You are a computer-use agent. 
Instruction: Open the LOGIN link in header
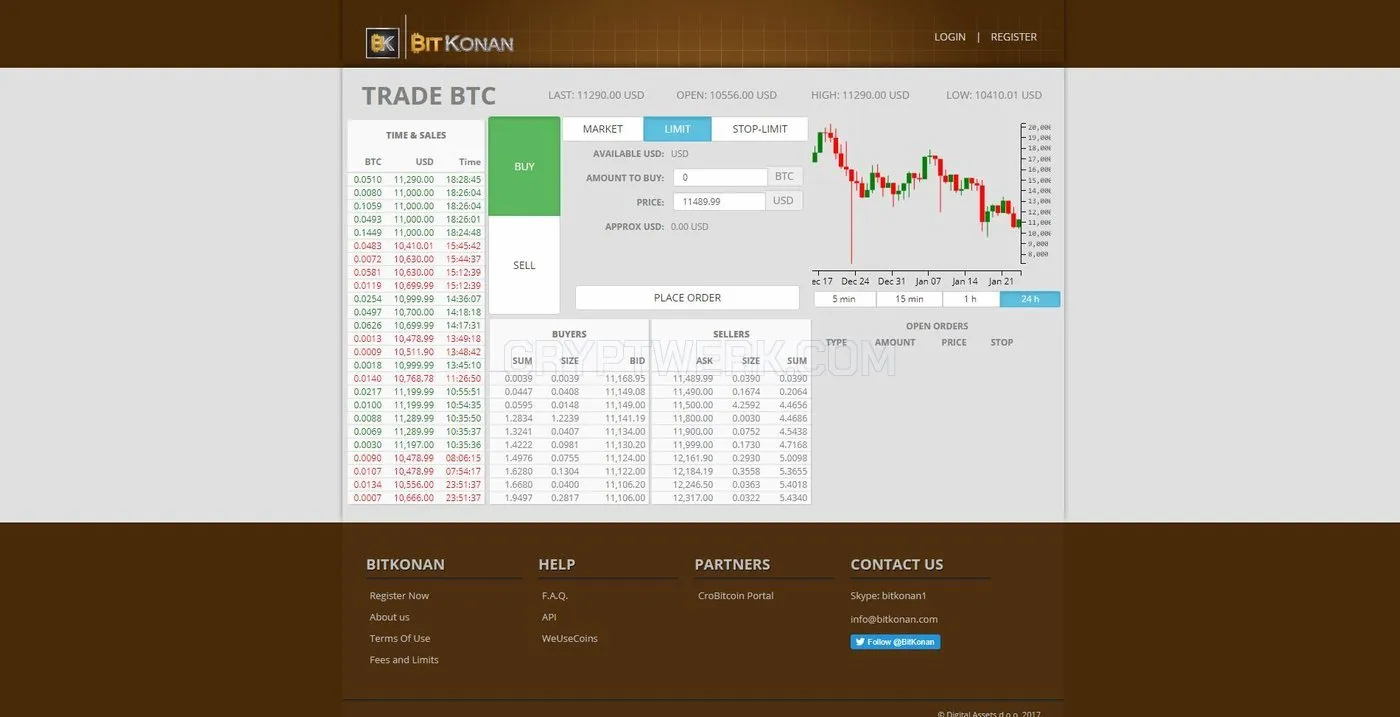pyautogui.click(x=950, y=37)
